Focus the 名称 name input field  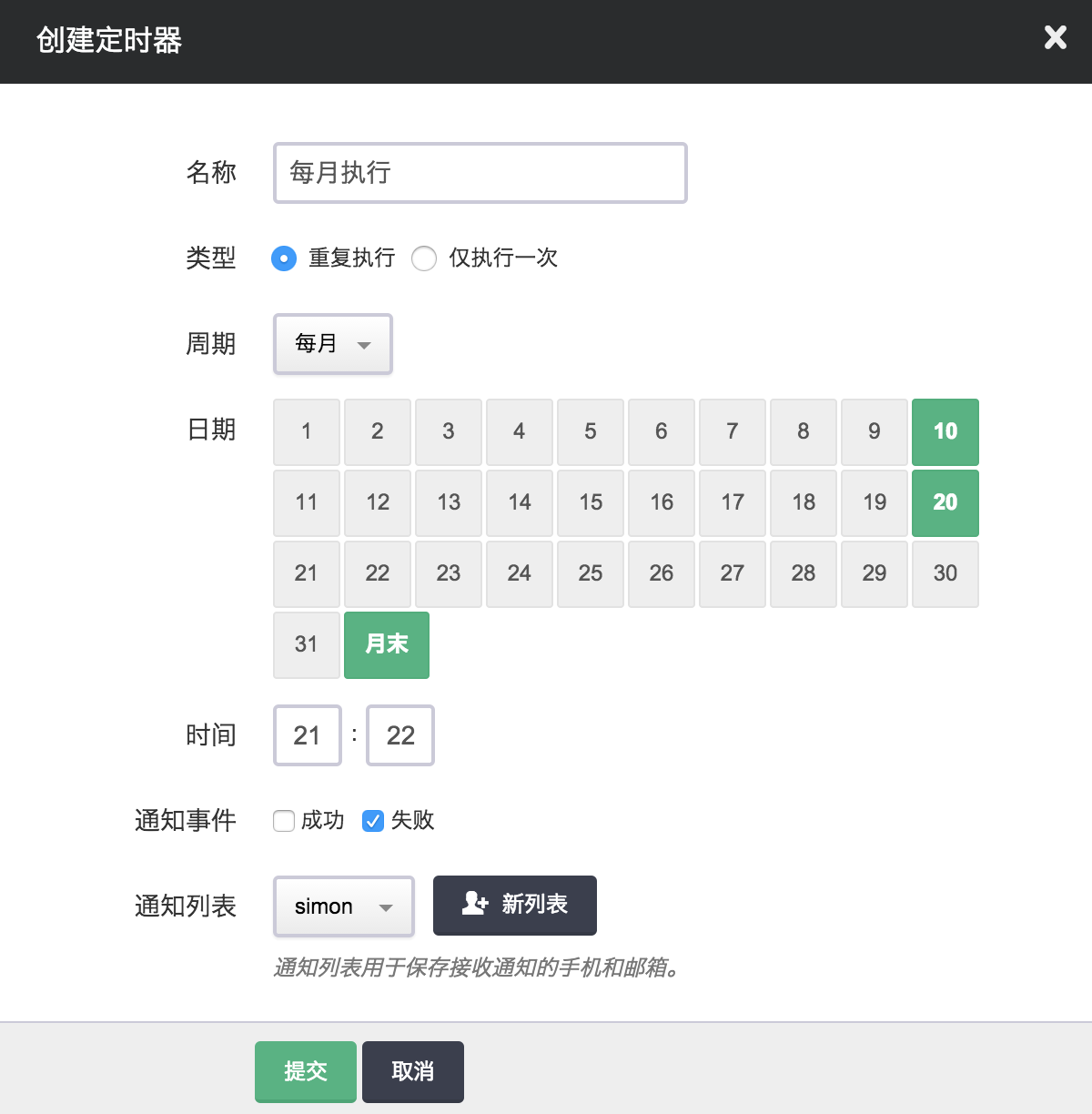tap(480, 173)
